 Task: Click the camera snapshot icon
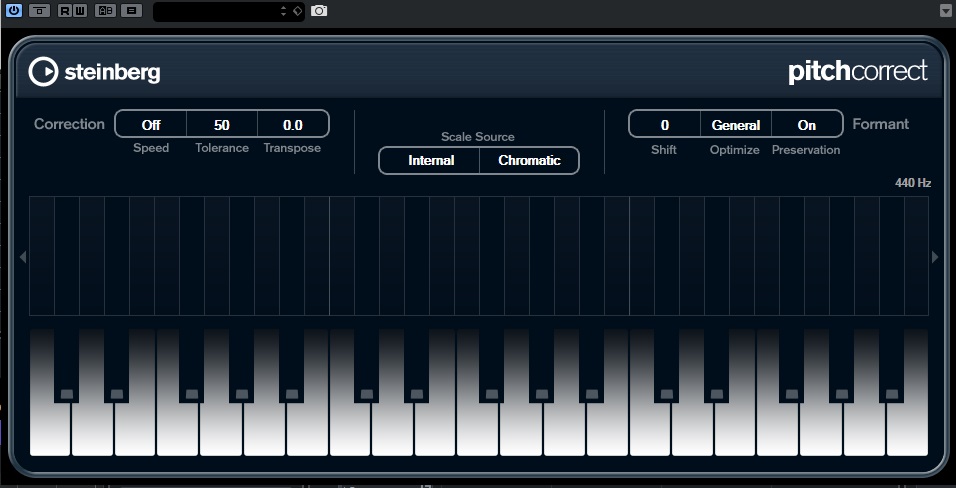point(319,11)
